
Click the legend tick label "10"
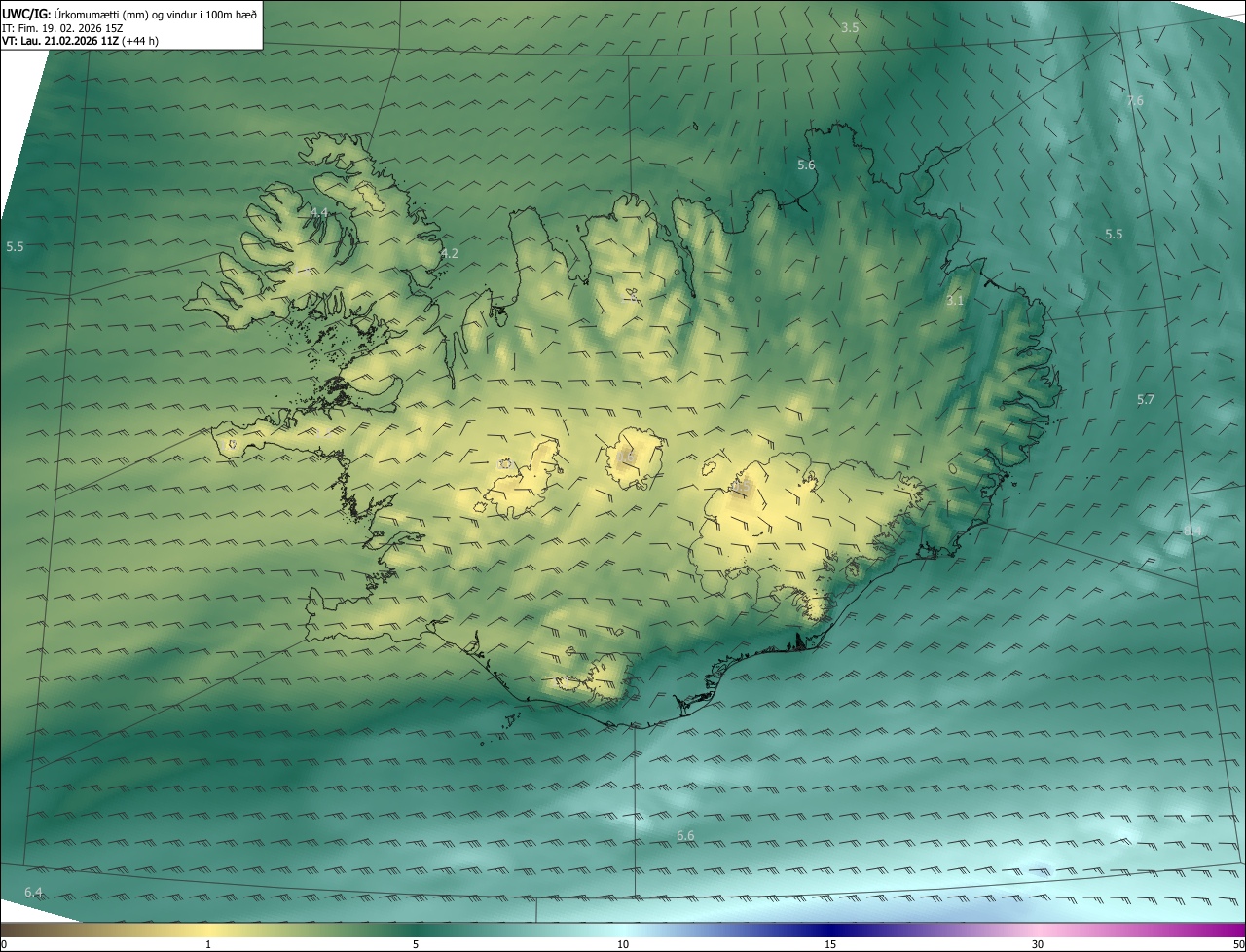tap(623, 944)
